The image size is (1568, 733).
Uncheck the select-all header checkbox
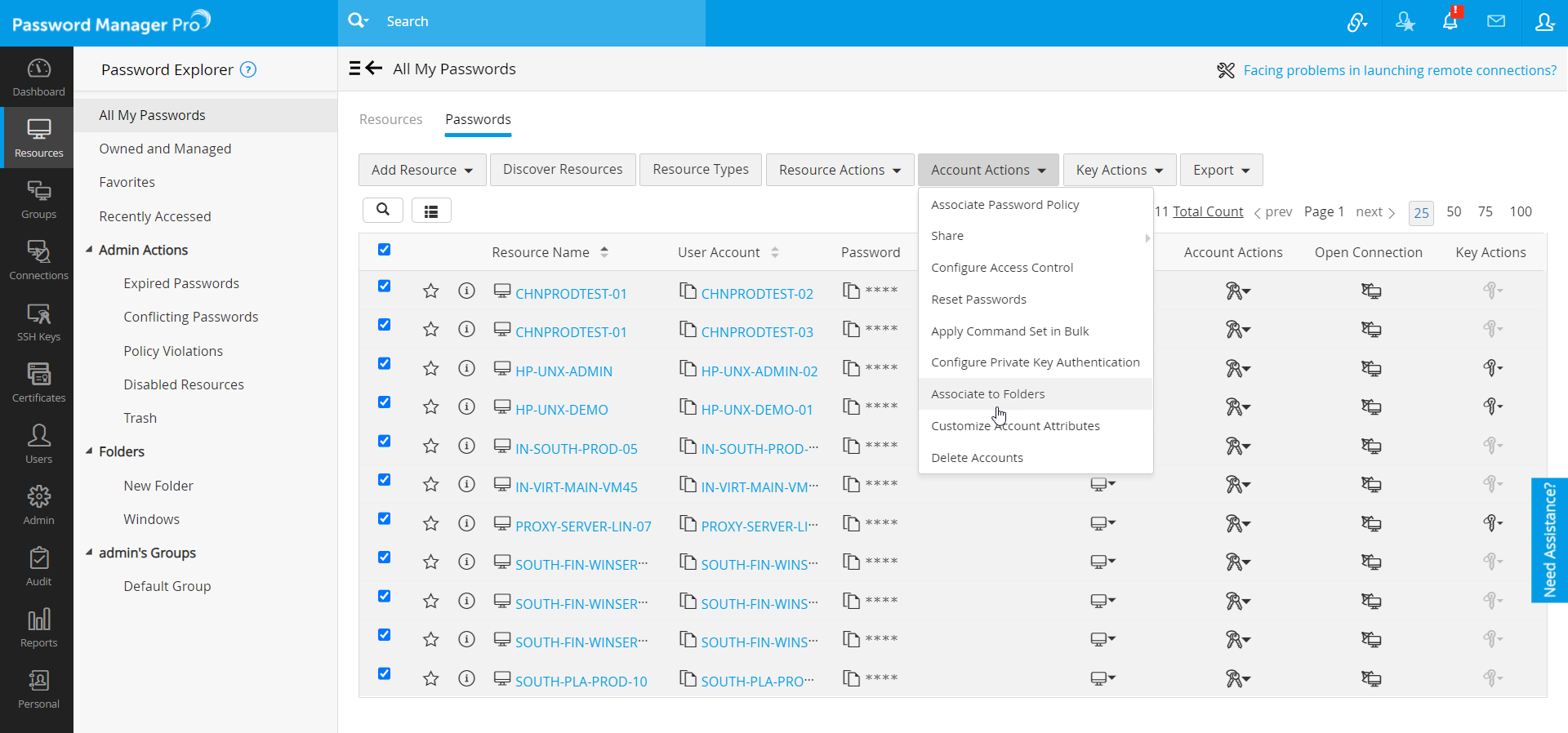(384, 250)
